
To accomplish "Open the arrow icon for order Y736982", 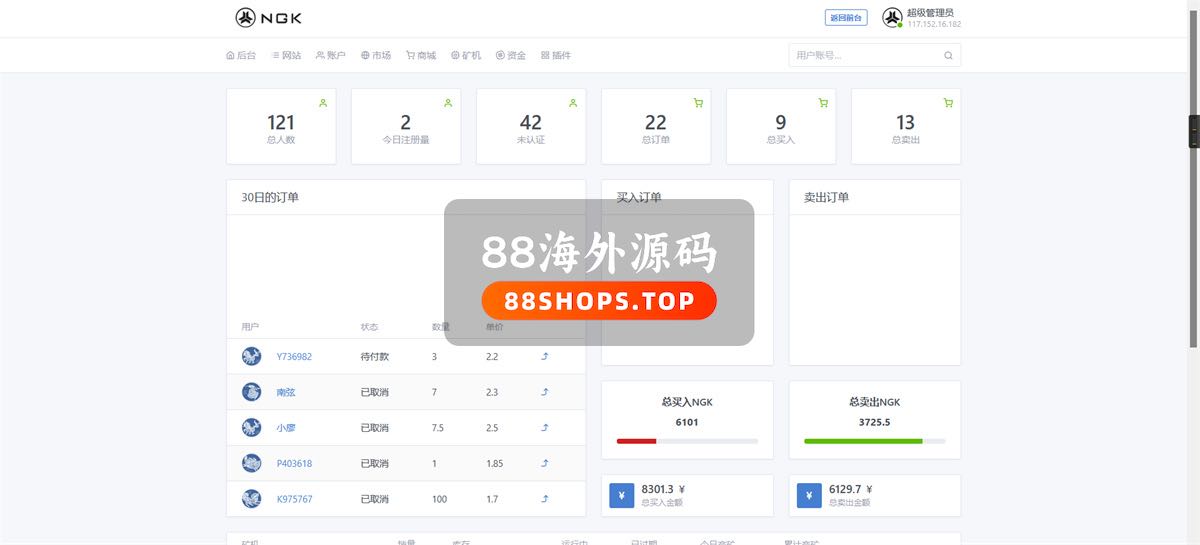I will tap(545, 356).
